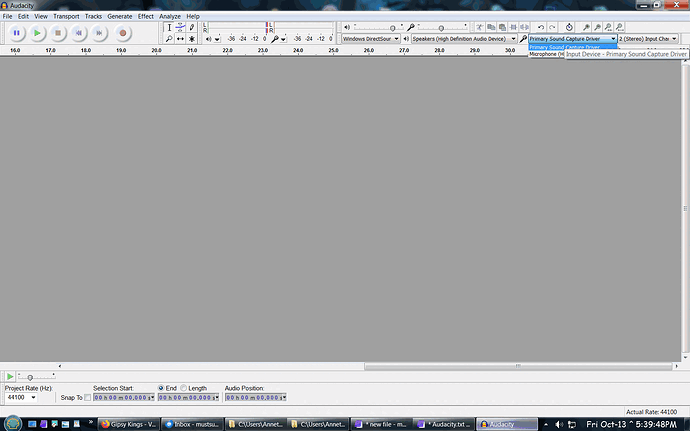The width and height of the screenshot is (690, 431).
Task: Select the Draw (pencil) tool
Action: [x=192, y=27]
